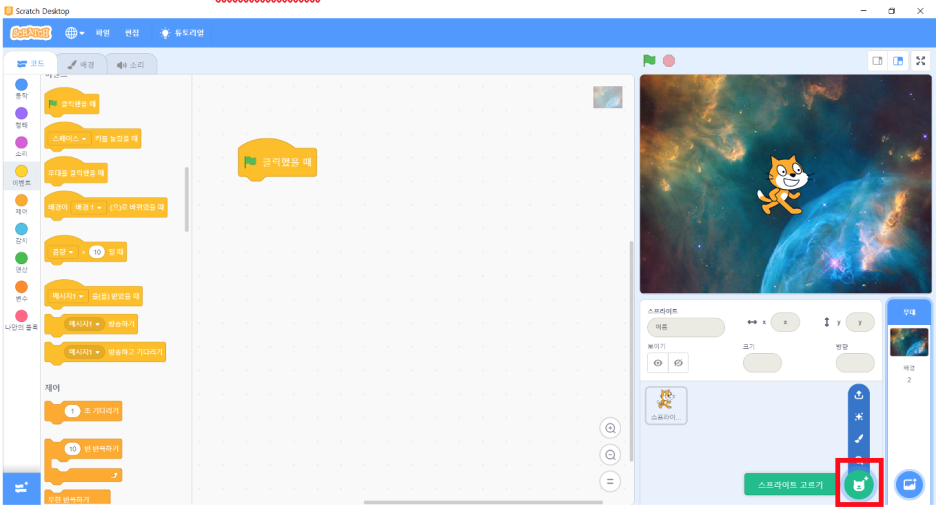
Task: Open 음량 dropdown in loudness block
Action: point(63,252)
